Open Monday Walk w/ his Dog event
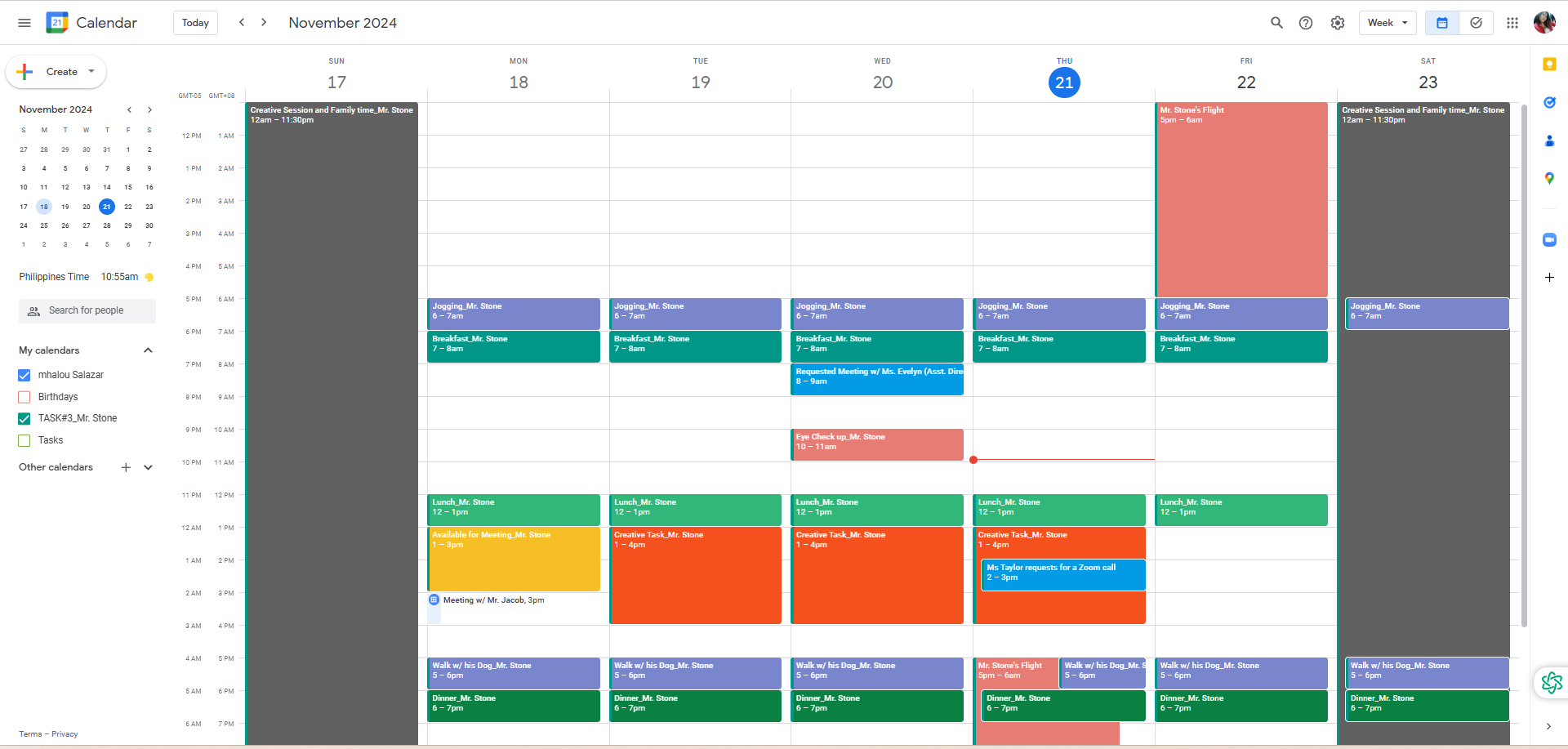Image resolution: width=1568 pixels, height=749 pixels. pyautogui.click(x=514, y=673)
